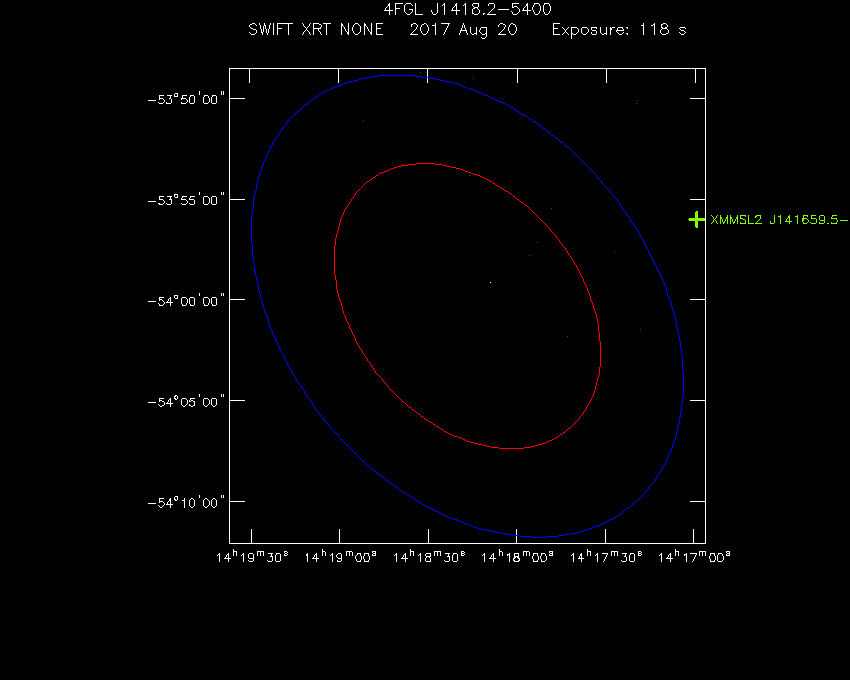
Task: Select the XMMSL2 J141659.5- source label
Action: (779, 220)
